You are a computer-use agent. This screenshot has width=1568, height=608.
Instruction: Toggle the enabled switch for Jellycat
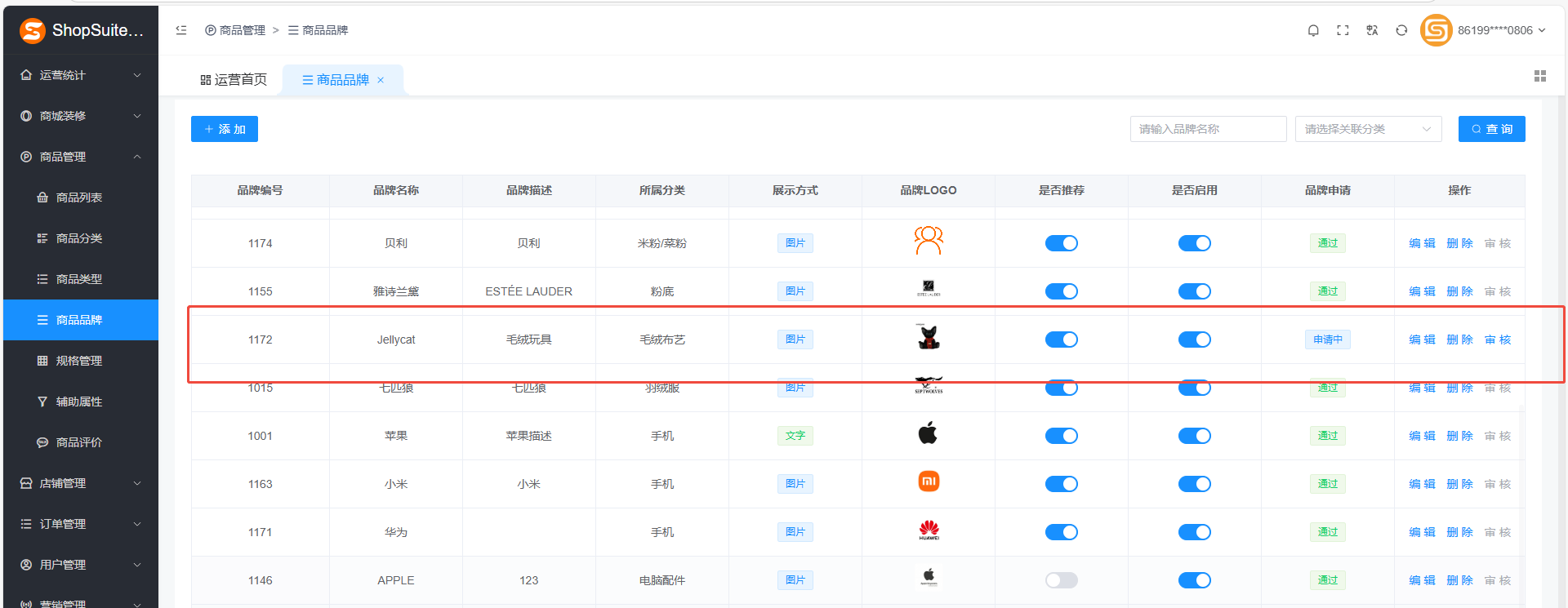point(1194,340)
